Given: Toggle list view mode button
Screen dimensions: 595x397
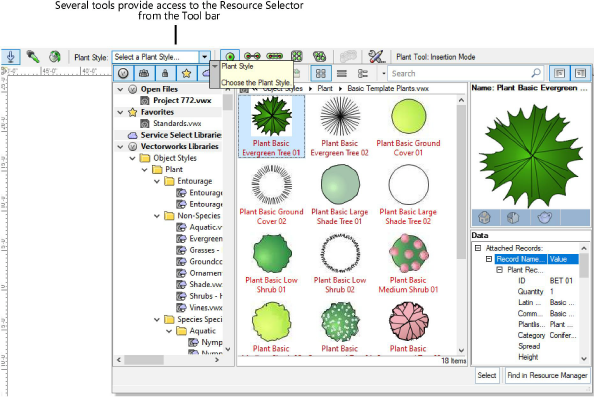Looking at the screenshot, I should click(x=342, y=73).
